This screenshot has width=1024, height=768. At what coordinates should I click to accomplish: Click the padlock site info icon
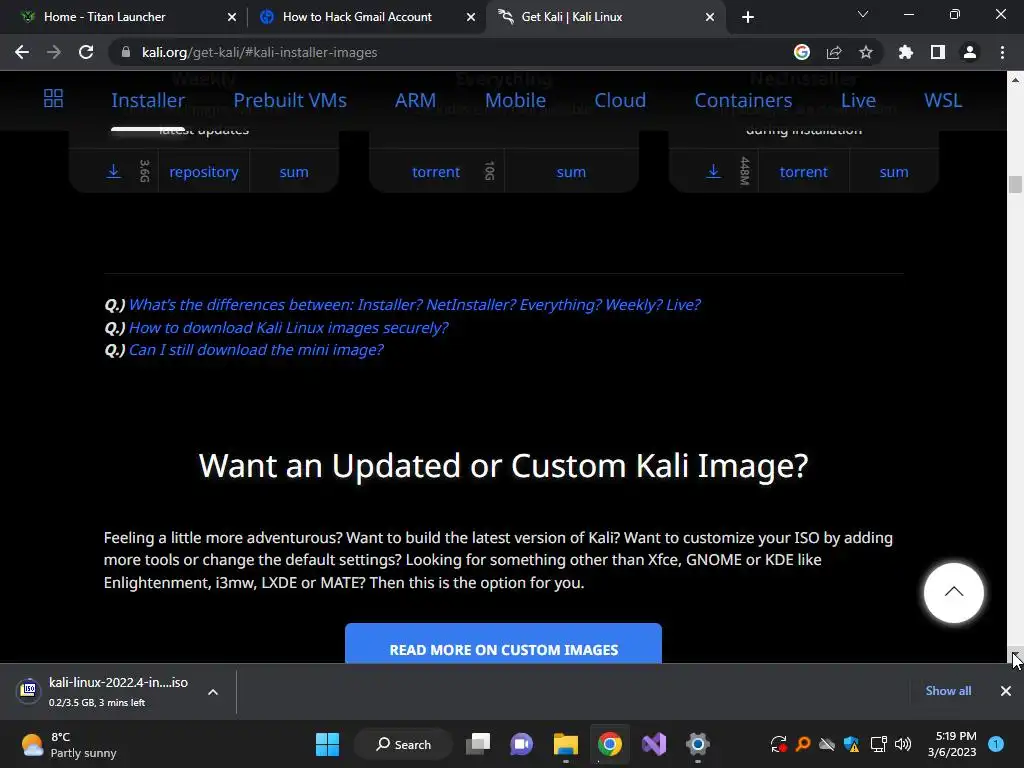126,52
